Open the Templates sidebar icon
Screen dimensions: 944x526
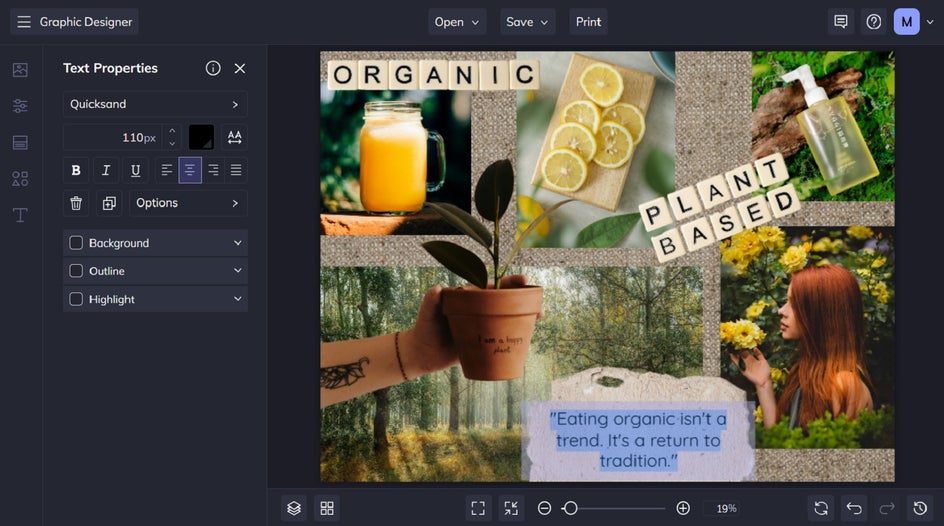[20, 143]
